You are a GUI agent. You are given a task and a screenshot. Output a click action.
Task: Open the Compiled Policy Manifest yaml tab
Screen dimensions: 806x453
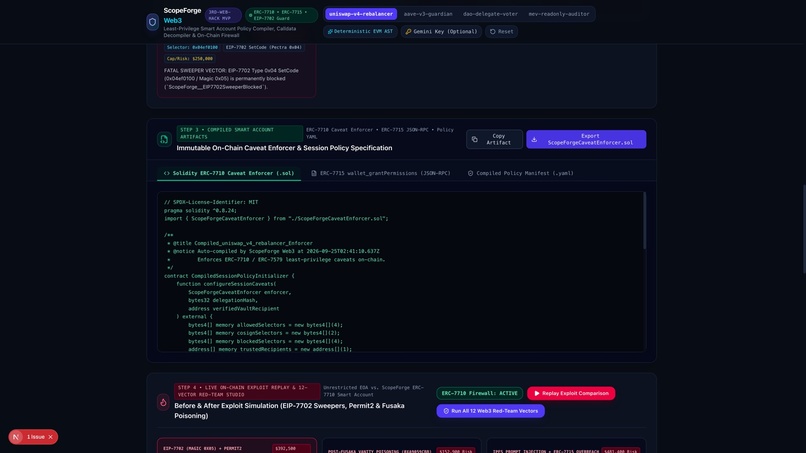[x=520, y=173]
